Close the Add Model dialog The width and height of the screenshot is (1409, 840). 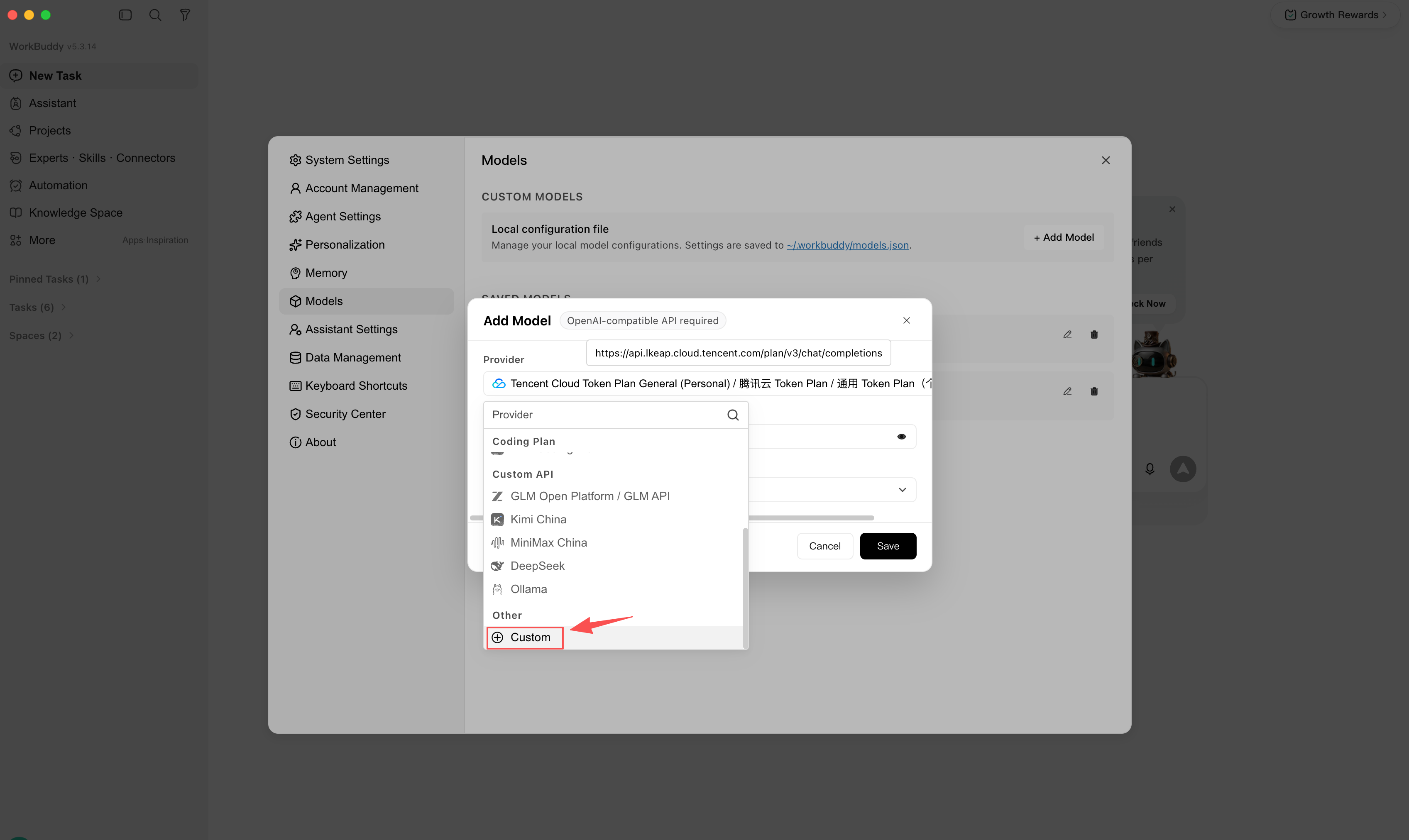[x=906, y=320]
